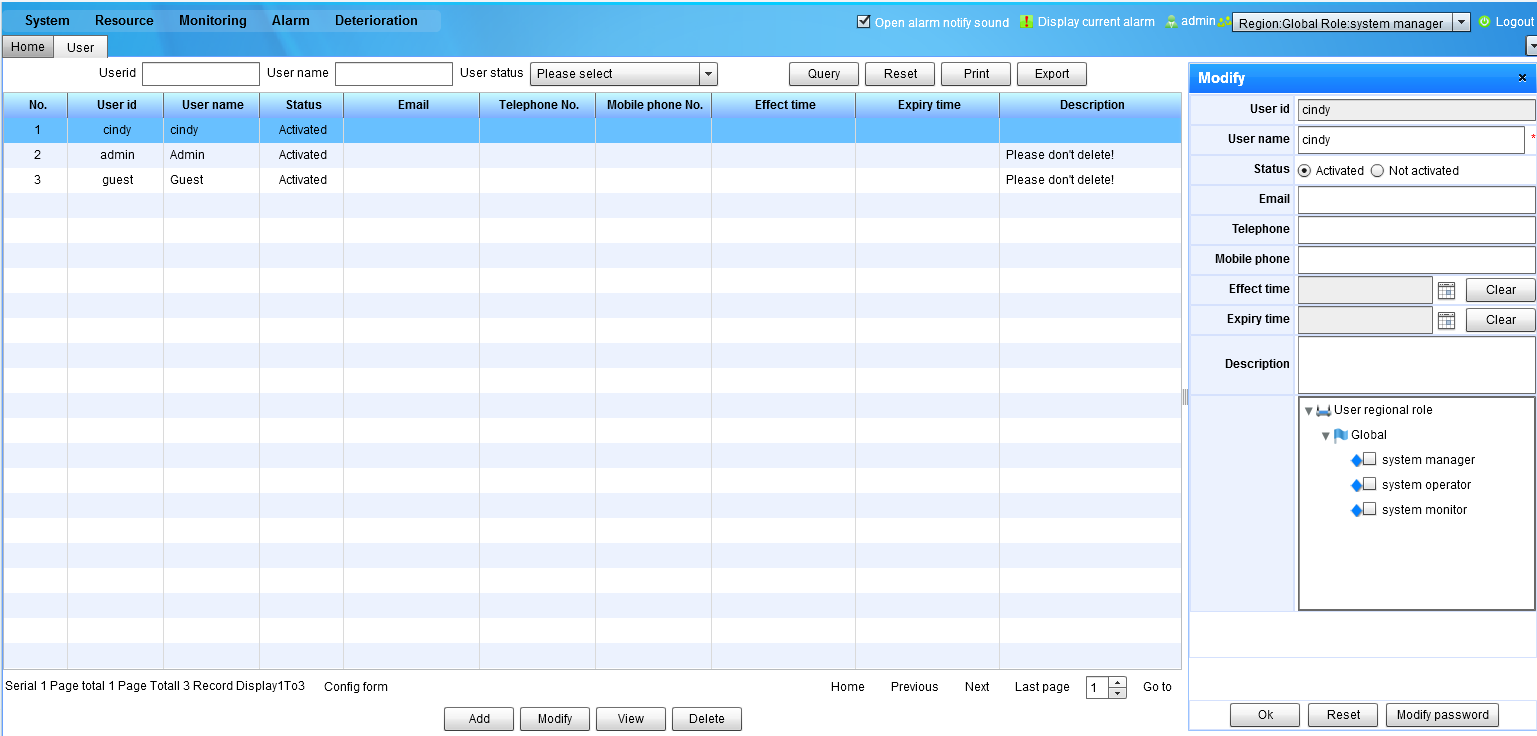
Task: Click the Next page link
Action: click(977, 687)
